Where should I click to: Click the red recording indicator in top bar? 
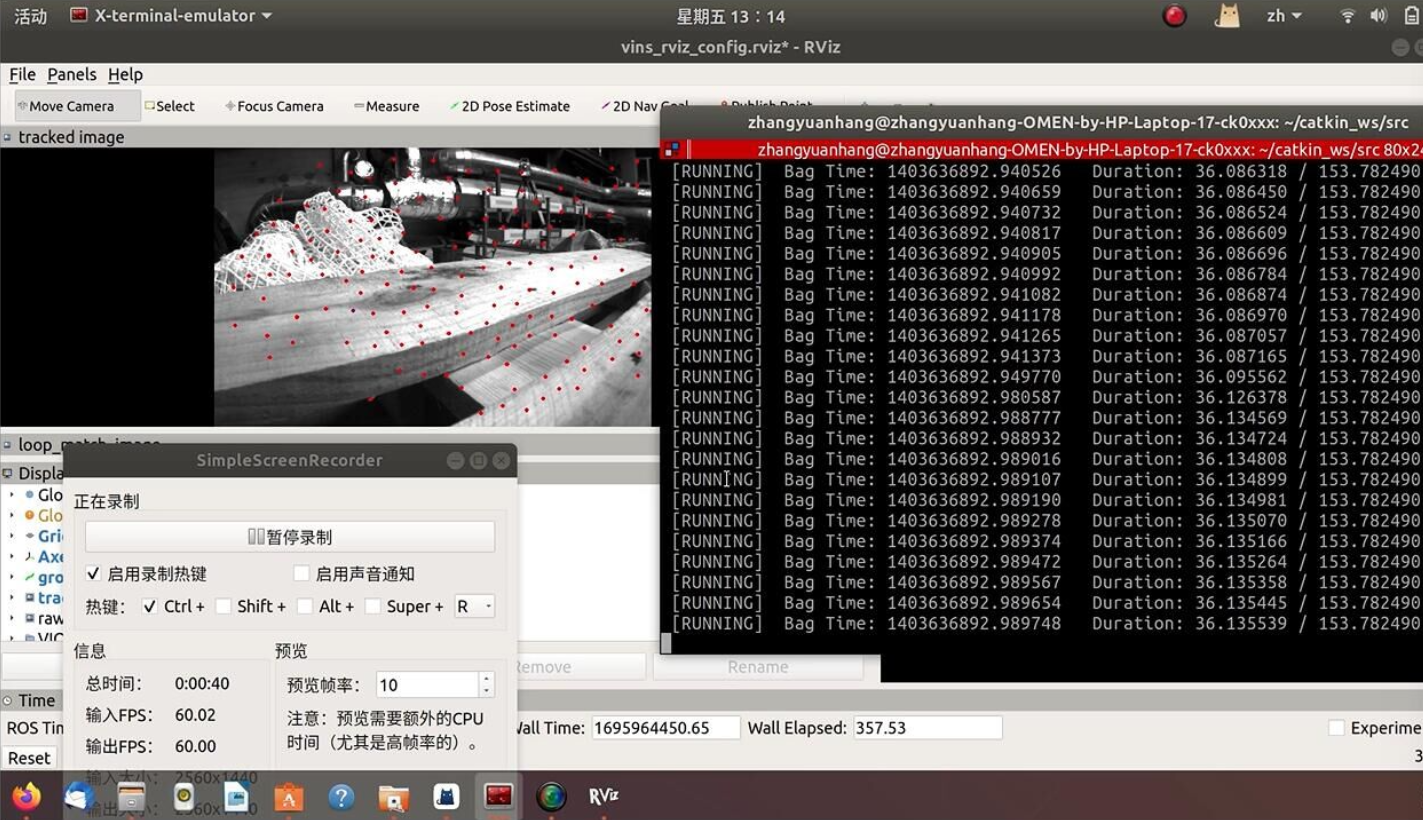pyautogui.click(x=1174, y=16)
